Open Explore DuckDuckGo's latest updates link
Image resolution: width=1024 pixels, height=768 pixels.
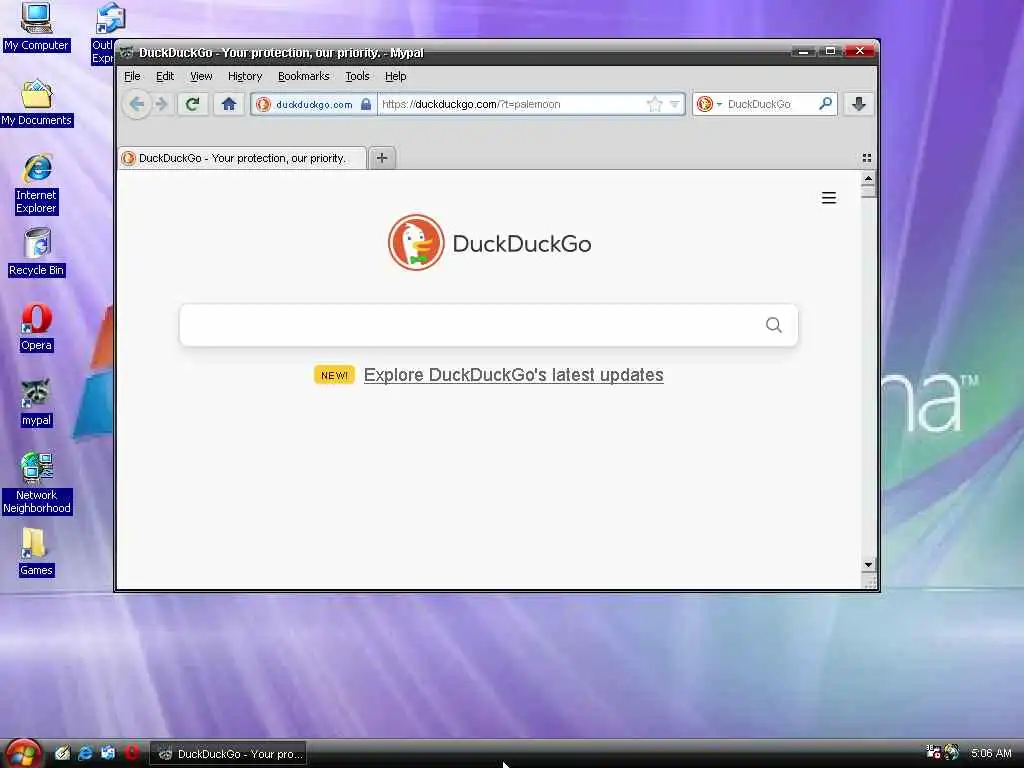(513, 375)
